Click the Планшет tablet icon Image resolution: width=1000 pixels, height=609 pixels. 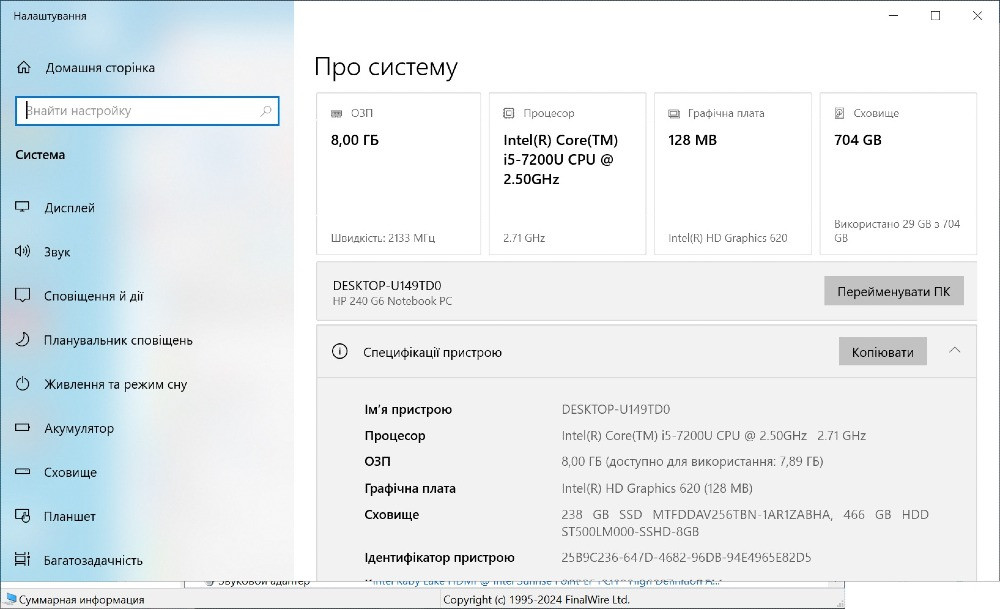22,516
